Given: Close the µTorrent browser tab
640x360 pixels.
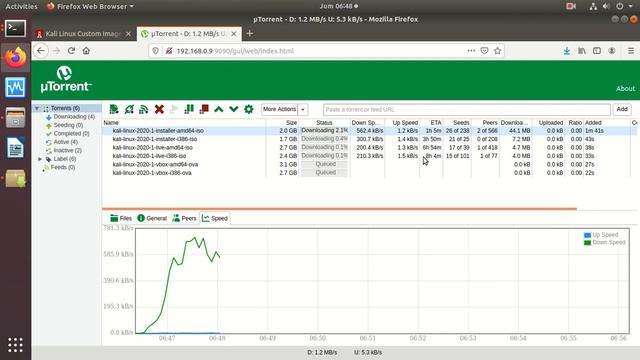Looking at the screenshot, I should [234, 34].
